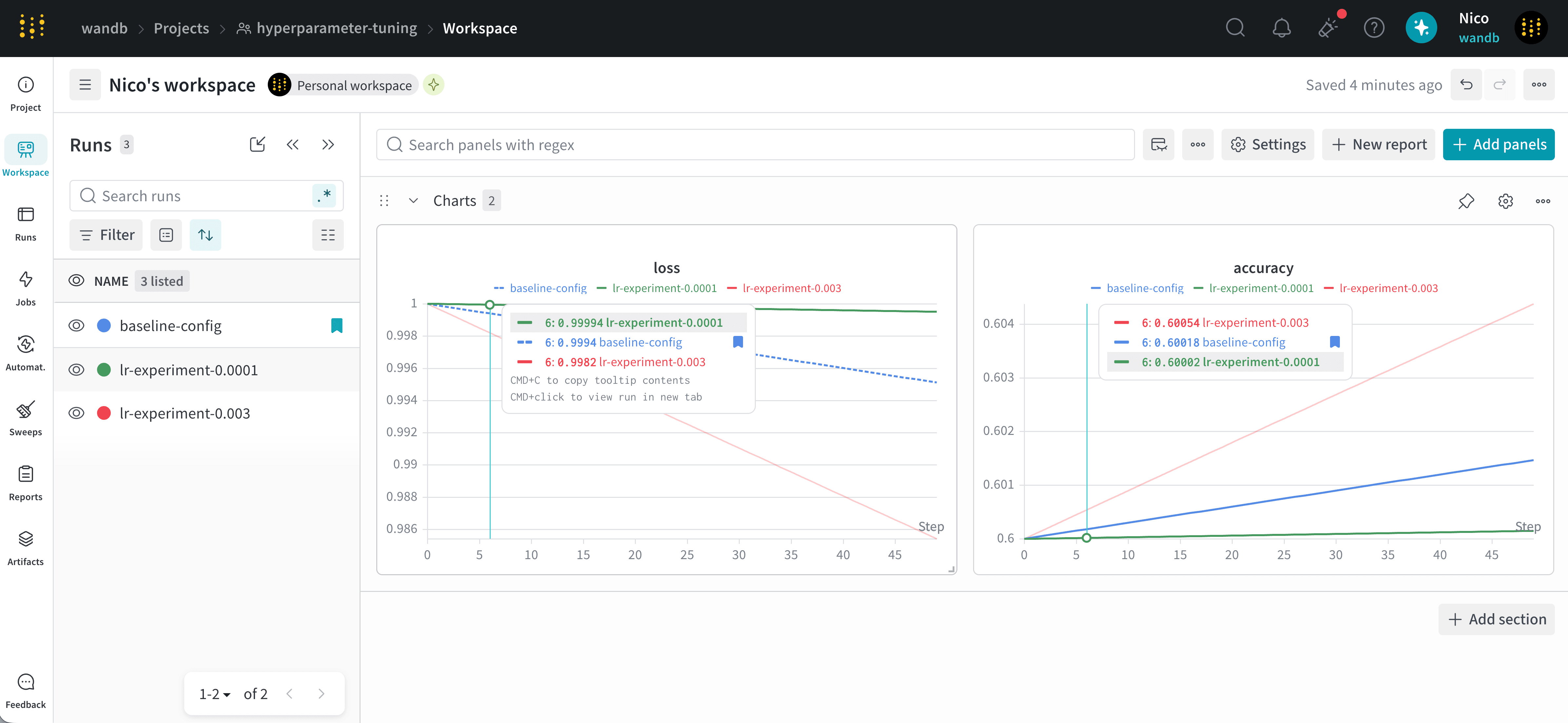Open the sort runs arrows button
Screen dimensions: 1568x723
206,235
